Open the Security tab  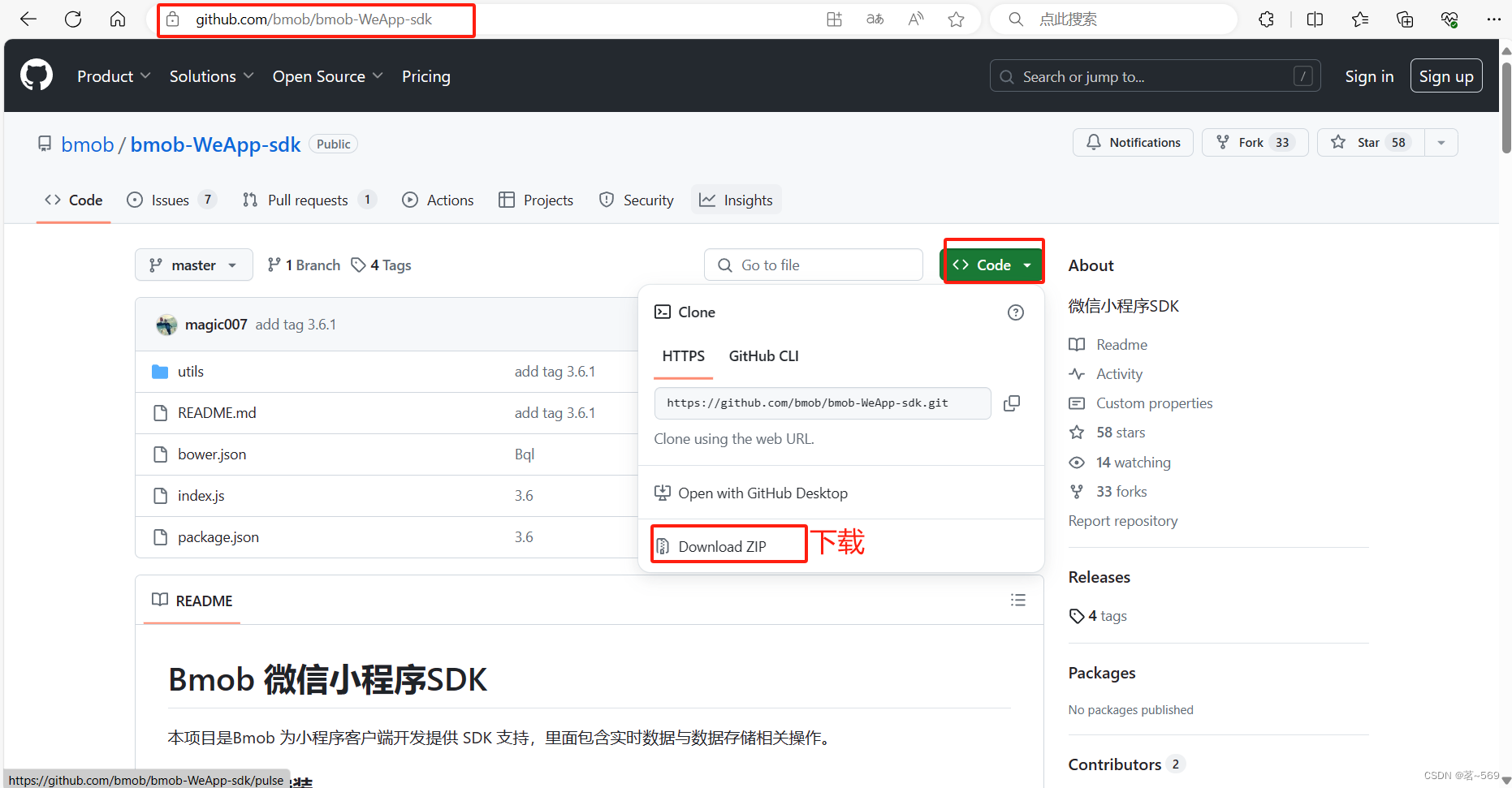[x=637, y=200]
